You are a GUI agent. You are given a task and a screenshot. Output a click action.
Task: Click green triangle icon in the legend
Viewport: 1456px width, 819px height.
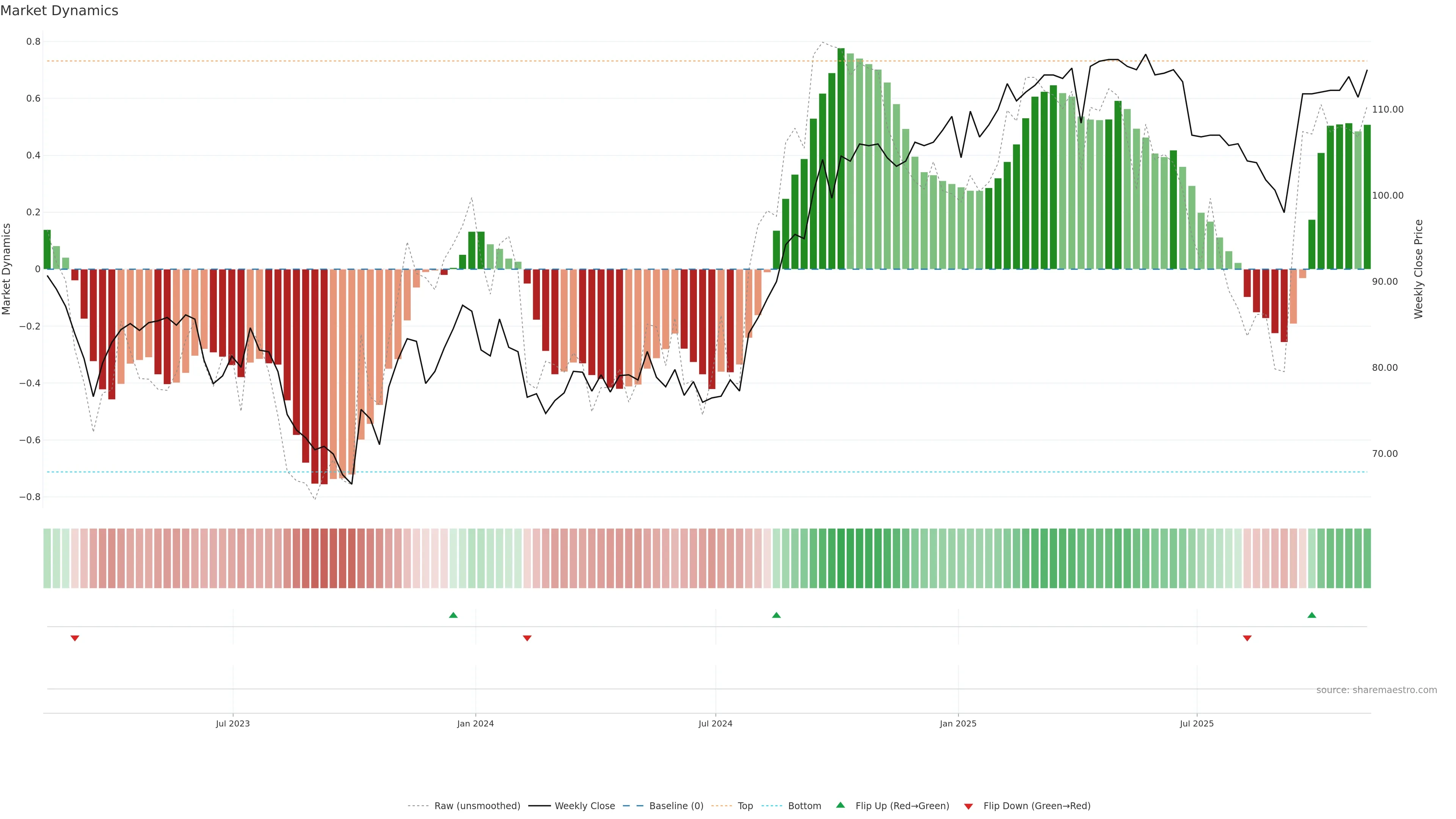(841, 805)
